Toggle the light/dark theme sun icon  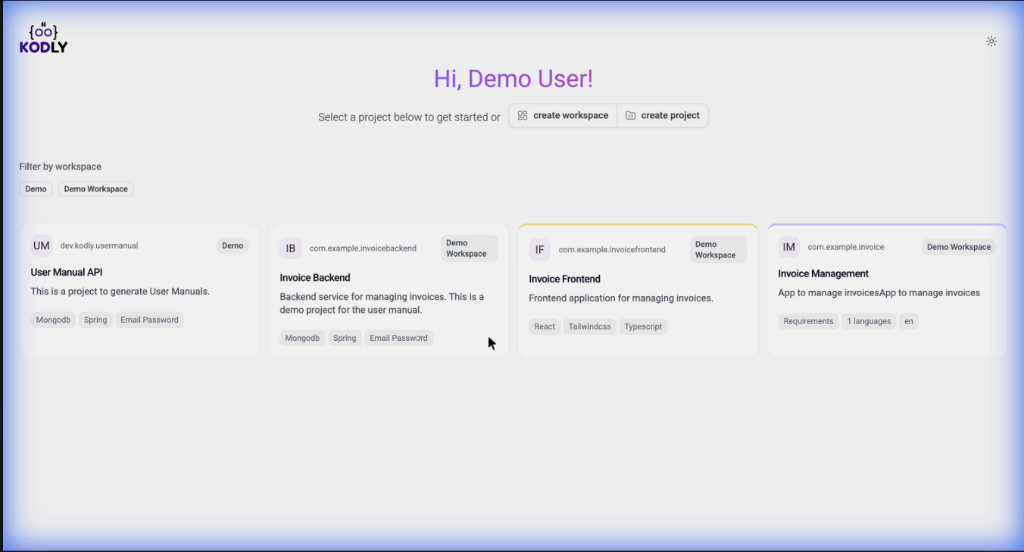pyautogui.click(x=991, y=41)
